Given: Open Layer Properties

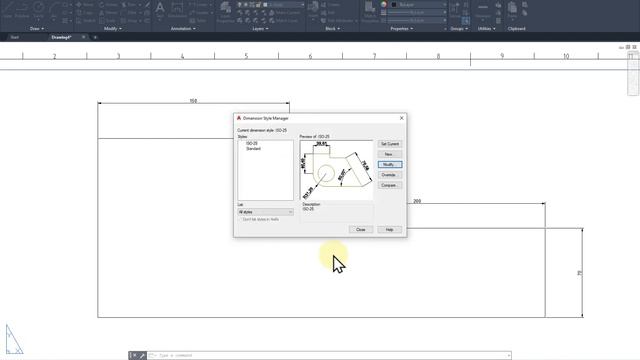Looking at the screenshot, I should tap(225, 11).
